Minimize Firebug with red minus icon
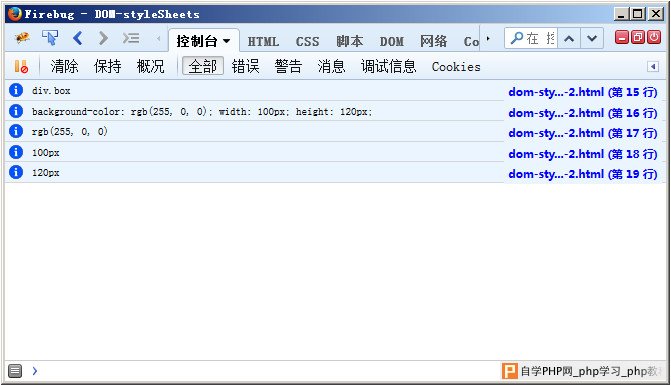 621,37
